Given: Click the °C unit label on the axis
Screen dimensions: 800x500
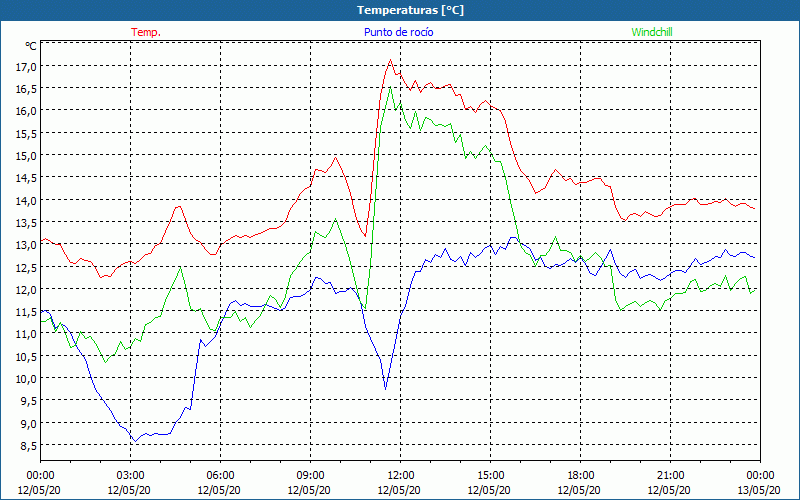Looking at the screenshot, I should click(31, 46).
